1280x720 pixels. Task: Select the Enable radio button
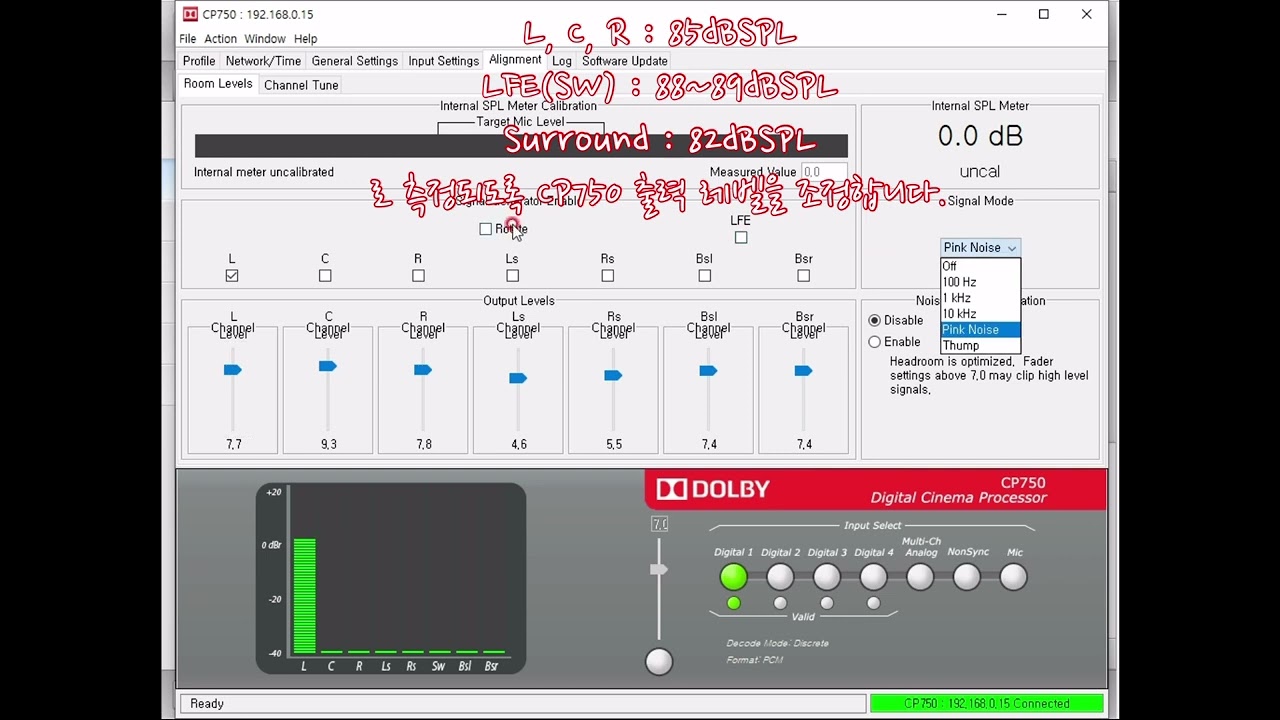pos(874,342)
